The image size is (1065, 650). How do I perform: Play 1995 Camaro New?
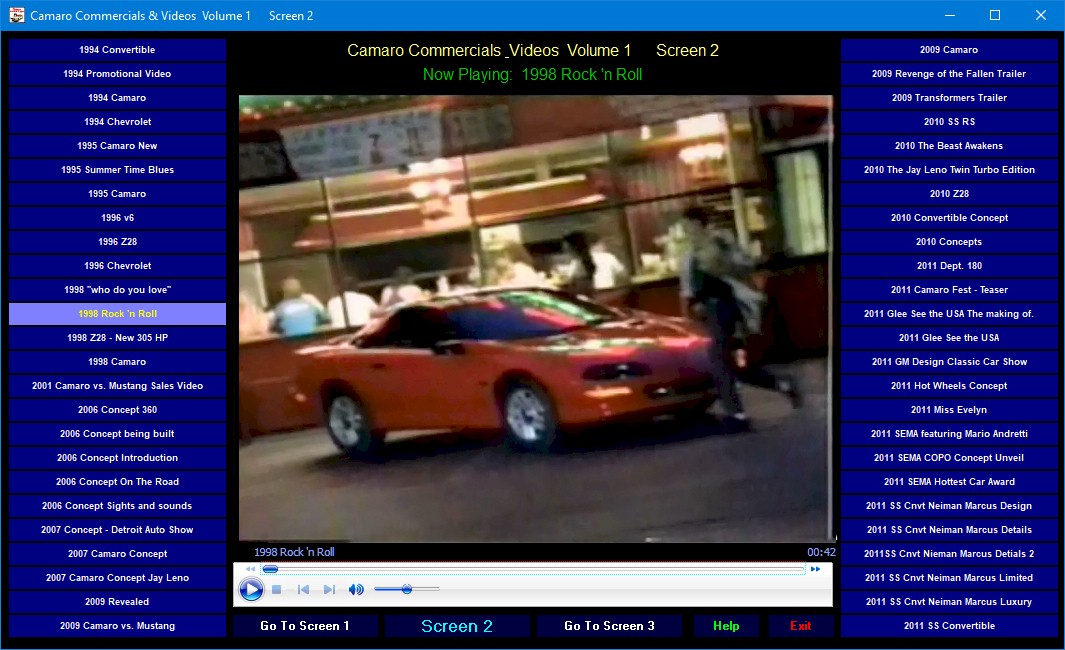(x=118, y=145)
